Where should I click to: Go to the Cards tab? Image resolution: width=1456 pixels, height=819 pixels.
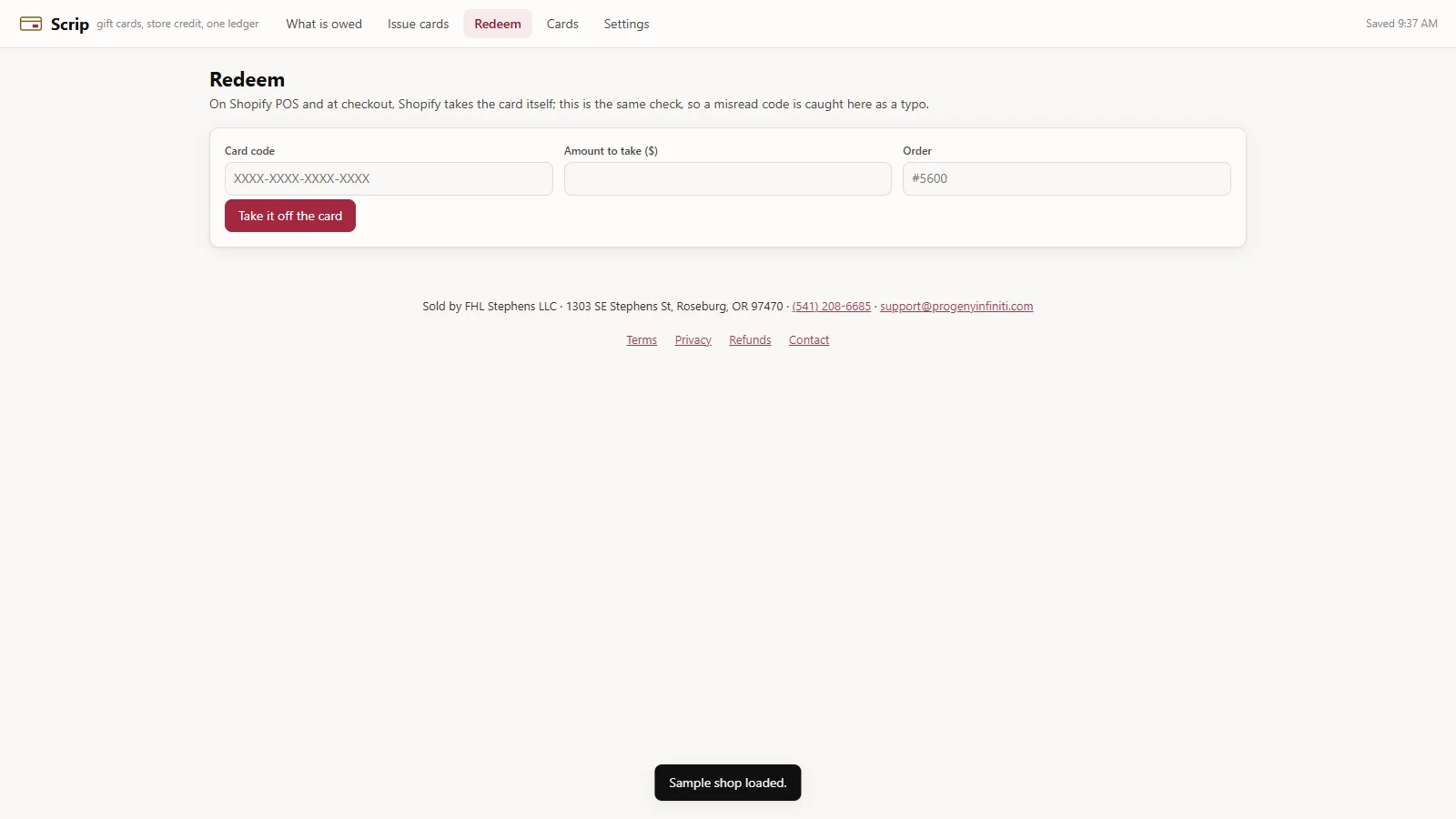tap(562, 24)
